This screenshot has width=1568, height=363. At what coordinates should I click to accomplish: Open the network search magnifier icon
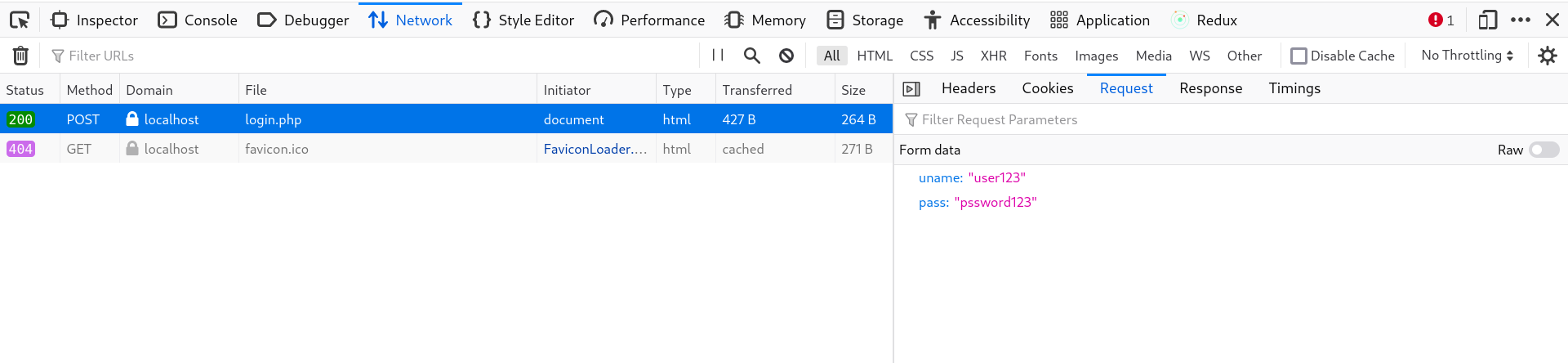coord(752,56)
